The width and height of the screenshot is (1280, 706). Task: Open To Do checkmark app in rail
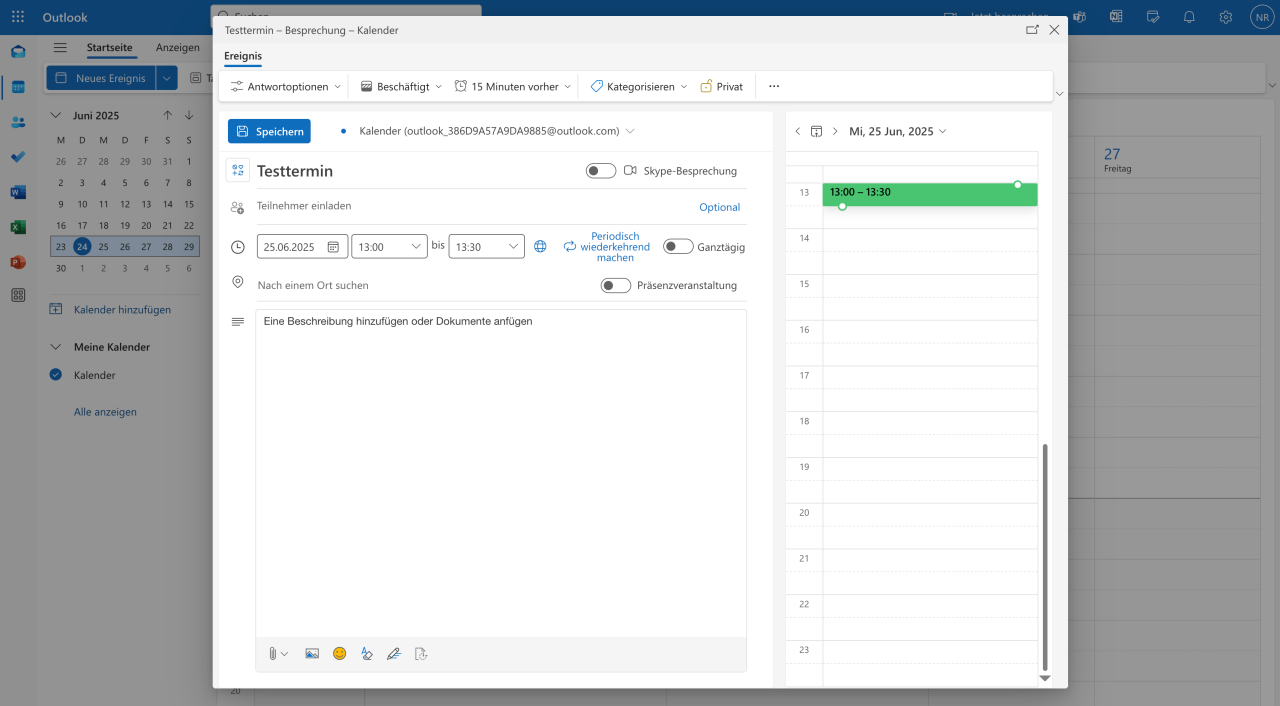pos(18,157)
